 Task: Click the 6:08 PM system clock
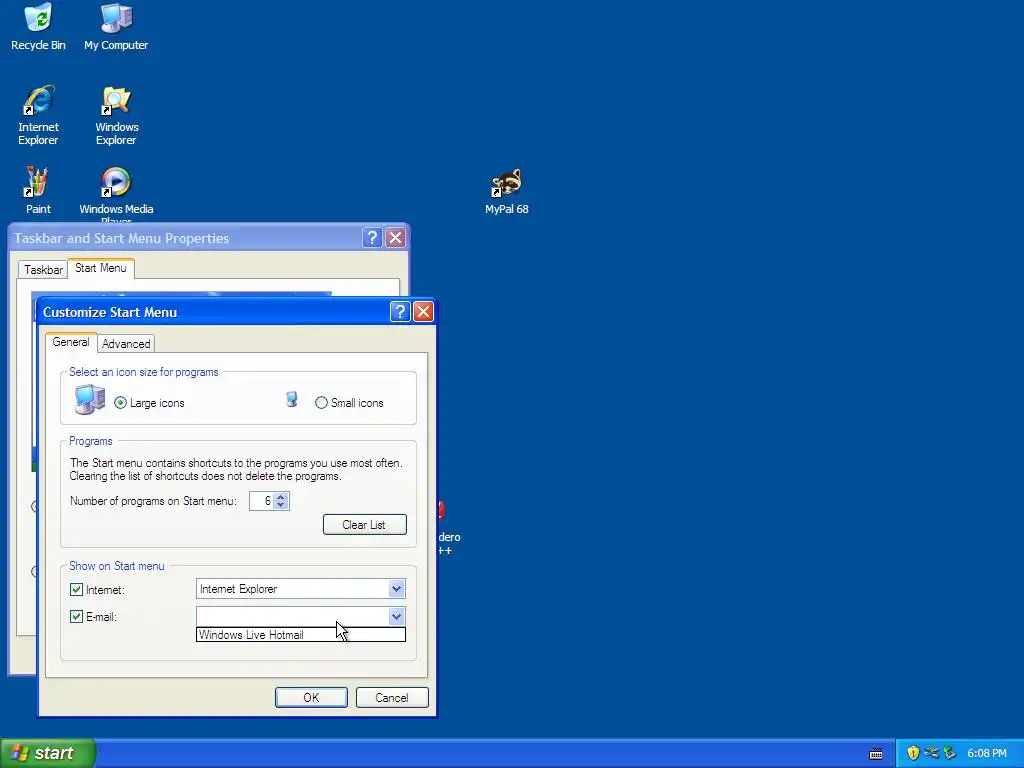pos(987,754)
